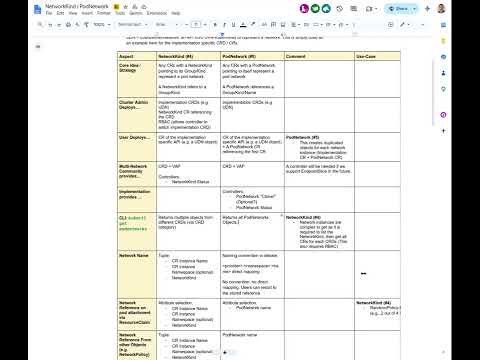480x360 pixels.
Task: View the first green collaborator avatar
Action: click(315, 8)
